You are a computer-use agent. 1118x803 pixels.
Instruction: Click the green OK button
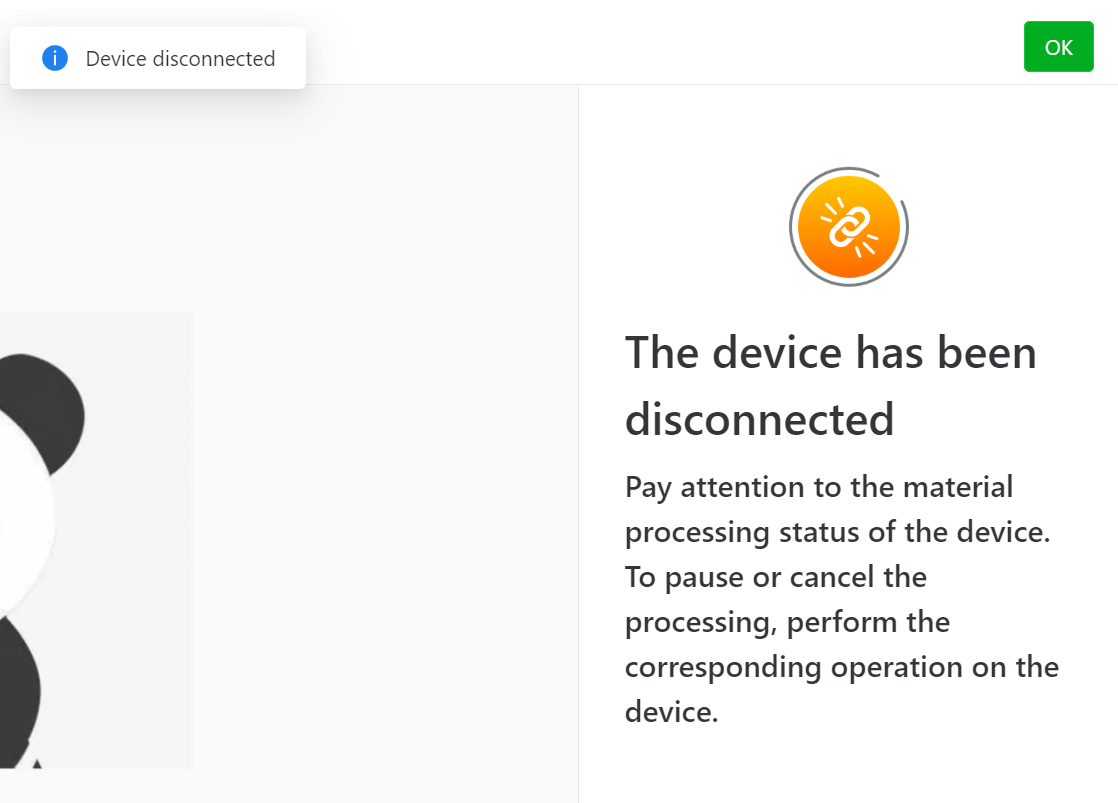tap(1058, 47)
